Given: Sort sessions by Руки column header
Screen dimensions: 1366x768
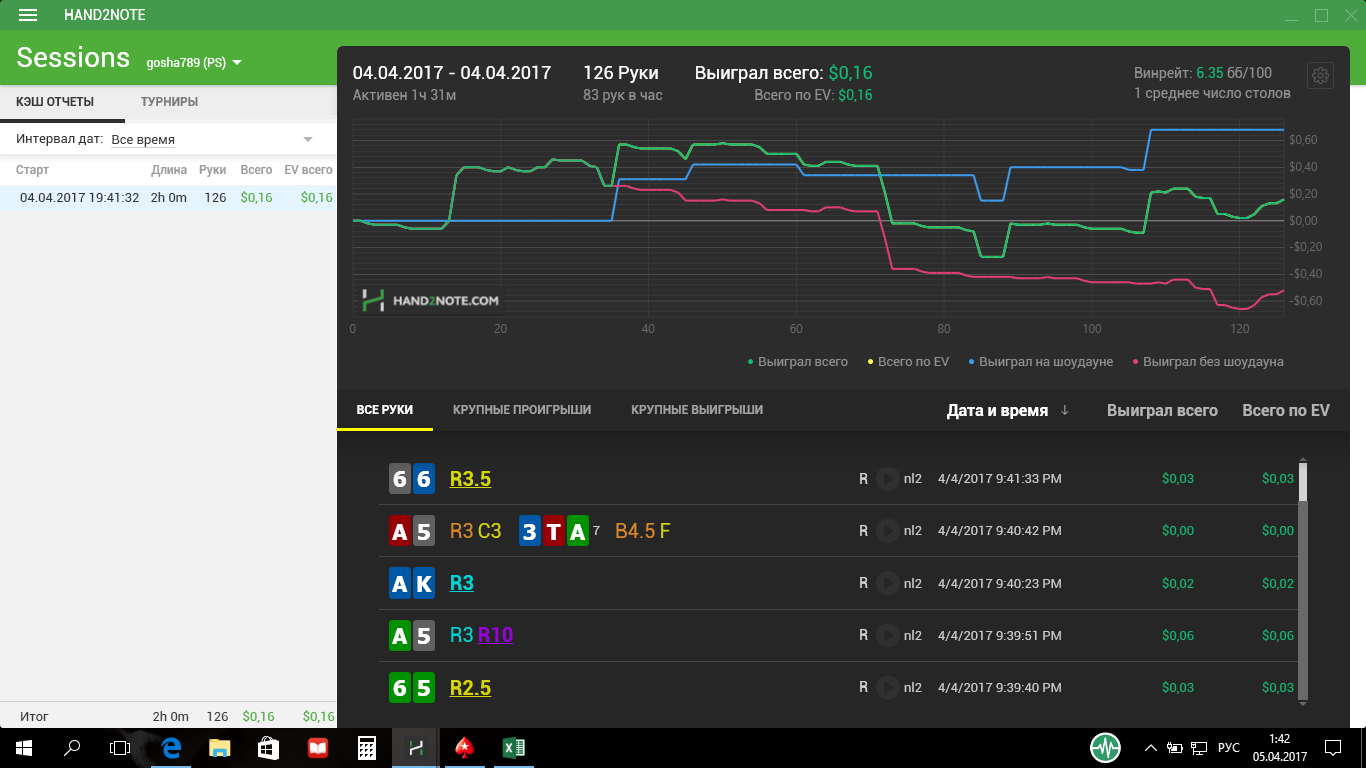Looking at the screenshot, I should coord(212,170).
